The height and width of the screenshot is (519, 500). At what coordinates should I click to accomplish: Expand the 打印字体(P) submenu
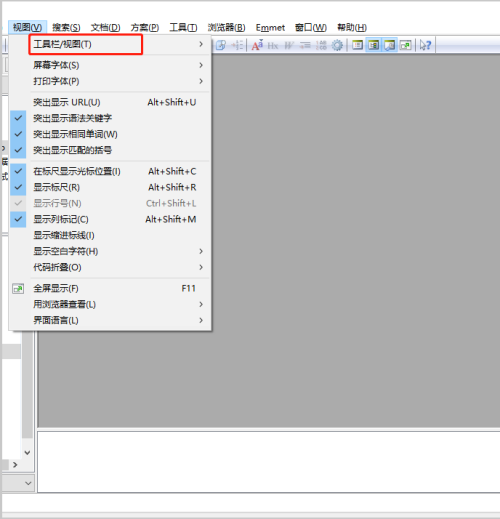point(110,81)
